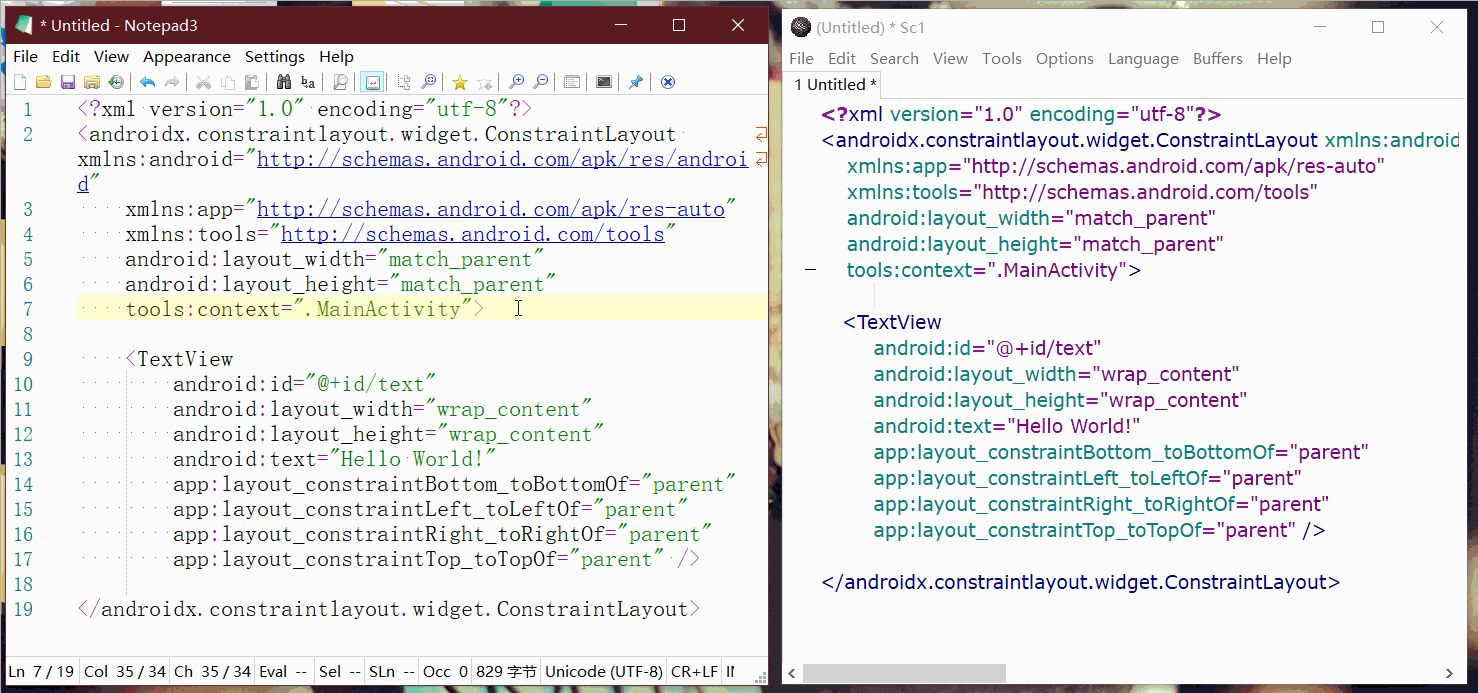1478x693 pixels.
Task: Paste using the clipboard icon in Notepad3
Action: click(x=252, y=82)
